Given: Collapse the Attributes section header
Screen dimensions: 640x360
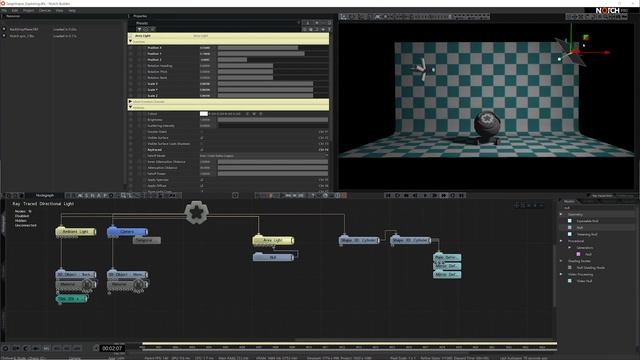Looking at the screenshot, I should click(228, 108).
